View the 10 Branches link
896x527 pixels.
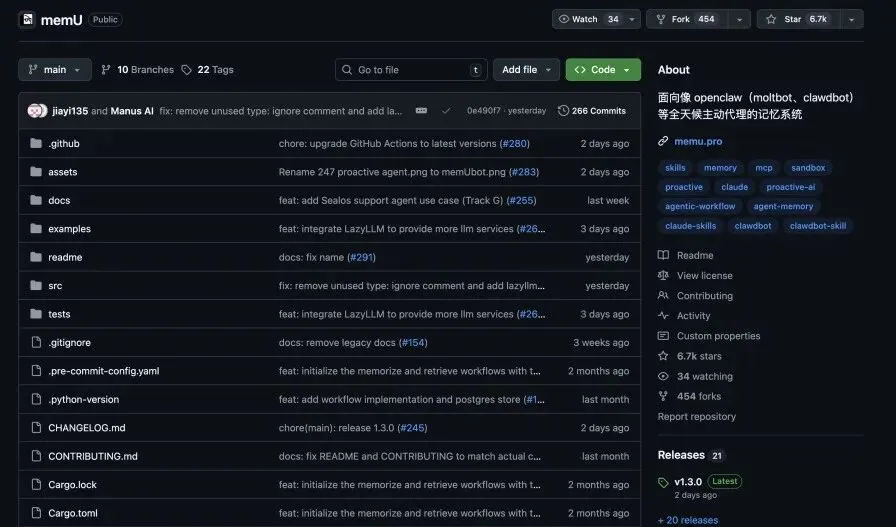click(138, 70)
